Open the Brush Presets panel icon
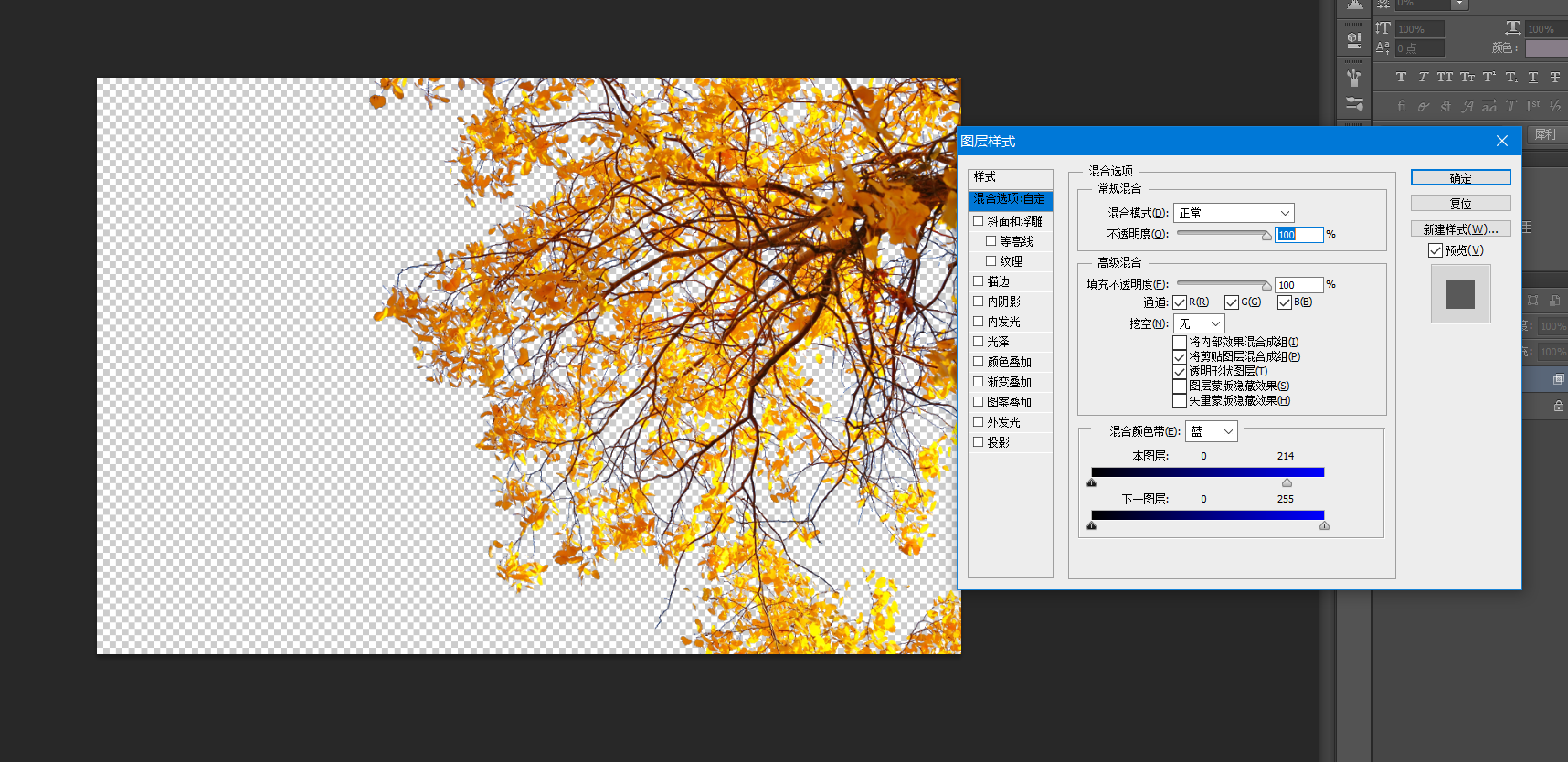 (1354, 77)
